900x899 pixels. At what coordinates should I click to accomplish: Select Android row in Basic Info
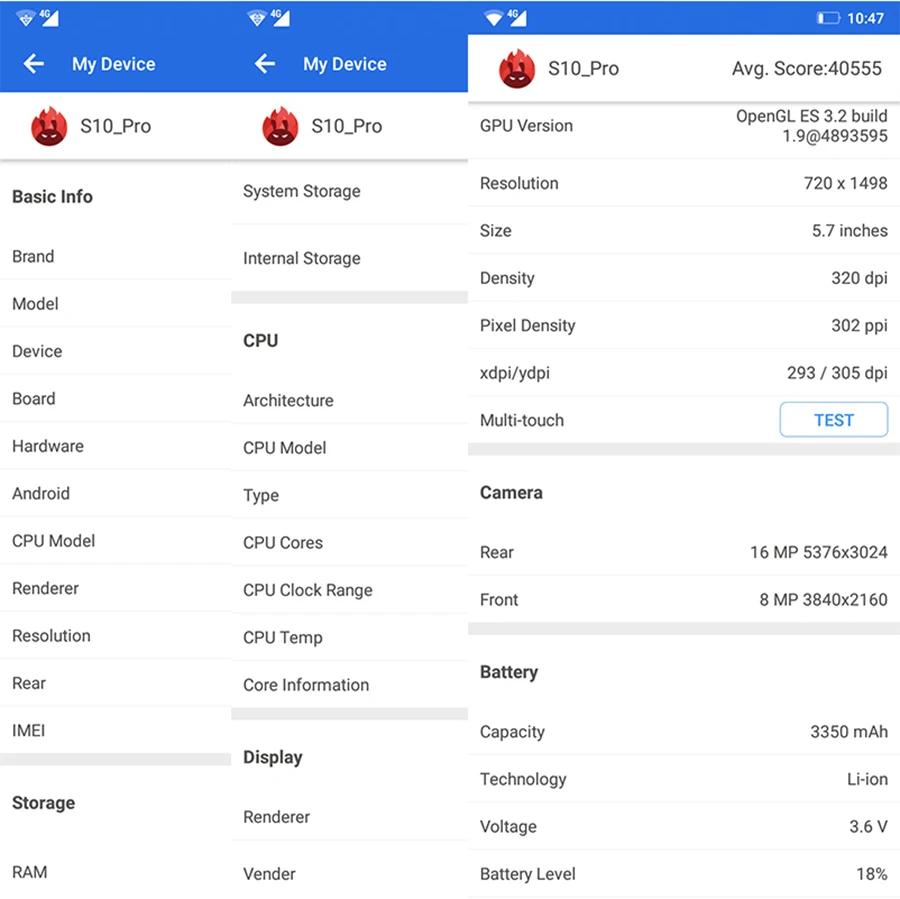pos(115,493)
